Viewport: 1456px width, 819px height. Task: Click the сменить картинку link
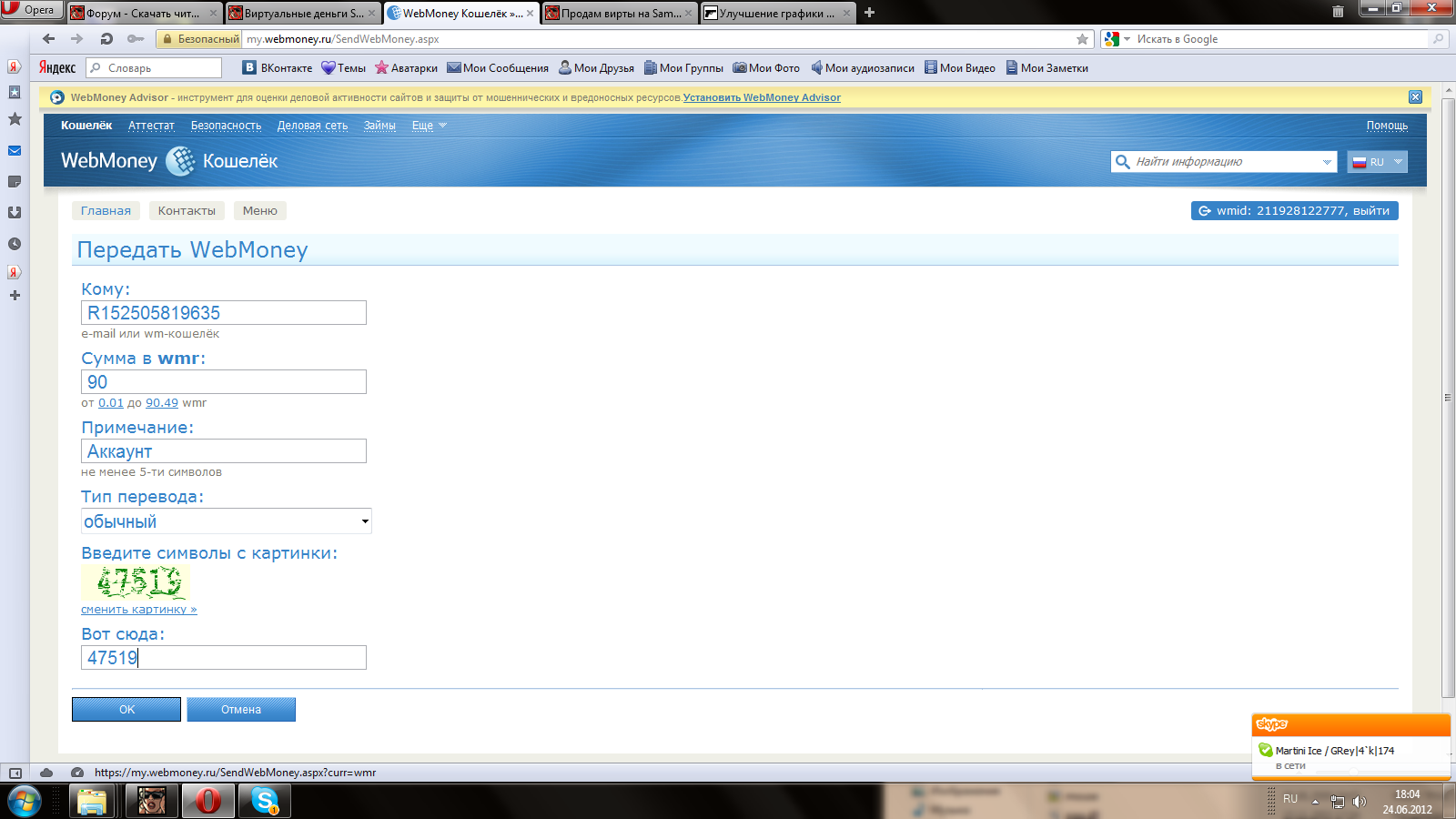pyautogui.click(x=138, y=610)
